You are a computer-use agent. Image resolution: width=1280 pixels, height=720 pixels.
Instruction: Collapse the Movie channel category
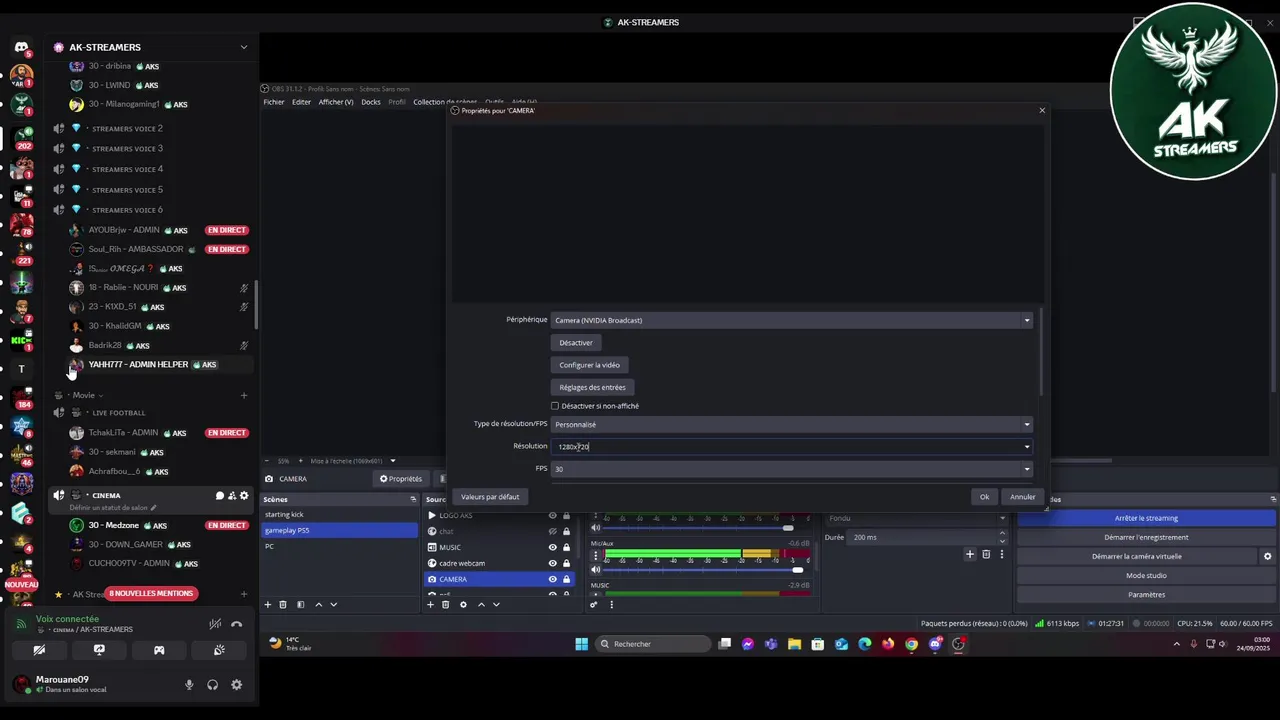(83, 395)
